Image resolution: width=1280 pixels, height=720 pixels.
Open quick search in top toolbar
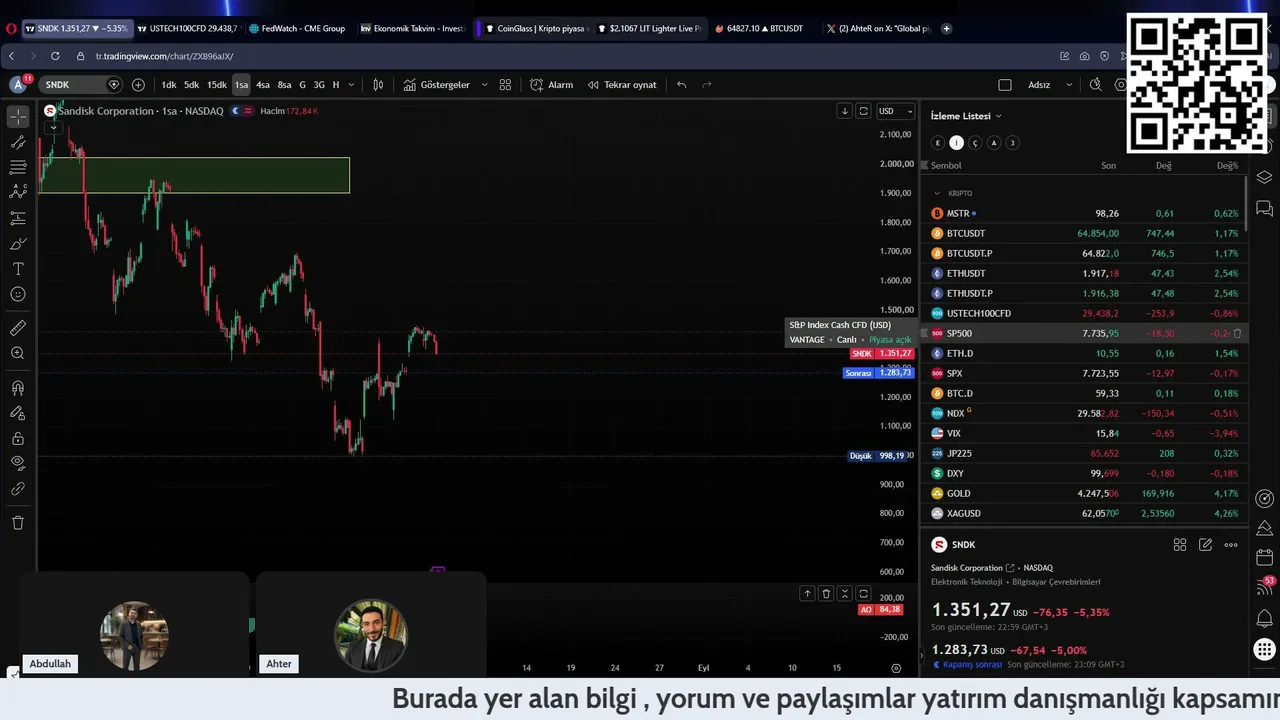pos(1095,85)
